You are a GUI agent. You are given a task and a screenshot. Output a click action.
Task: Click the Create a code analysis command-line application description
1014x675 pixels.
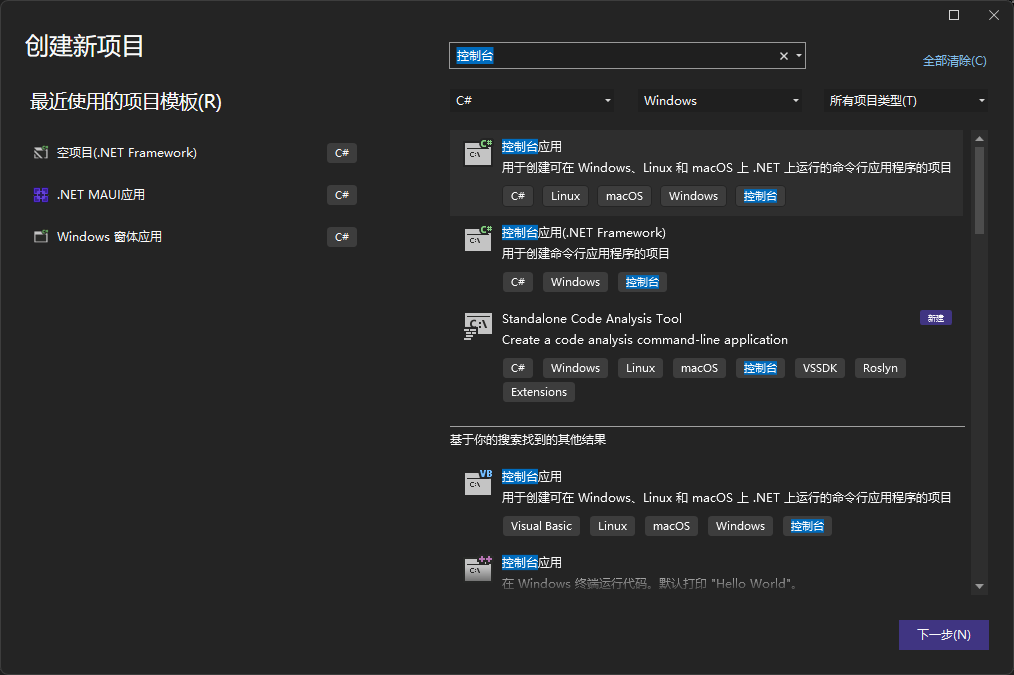645,339
